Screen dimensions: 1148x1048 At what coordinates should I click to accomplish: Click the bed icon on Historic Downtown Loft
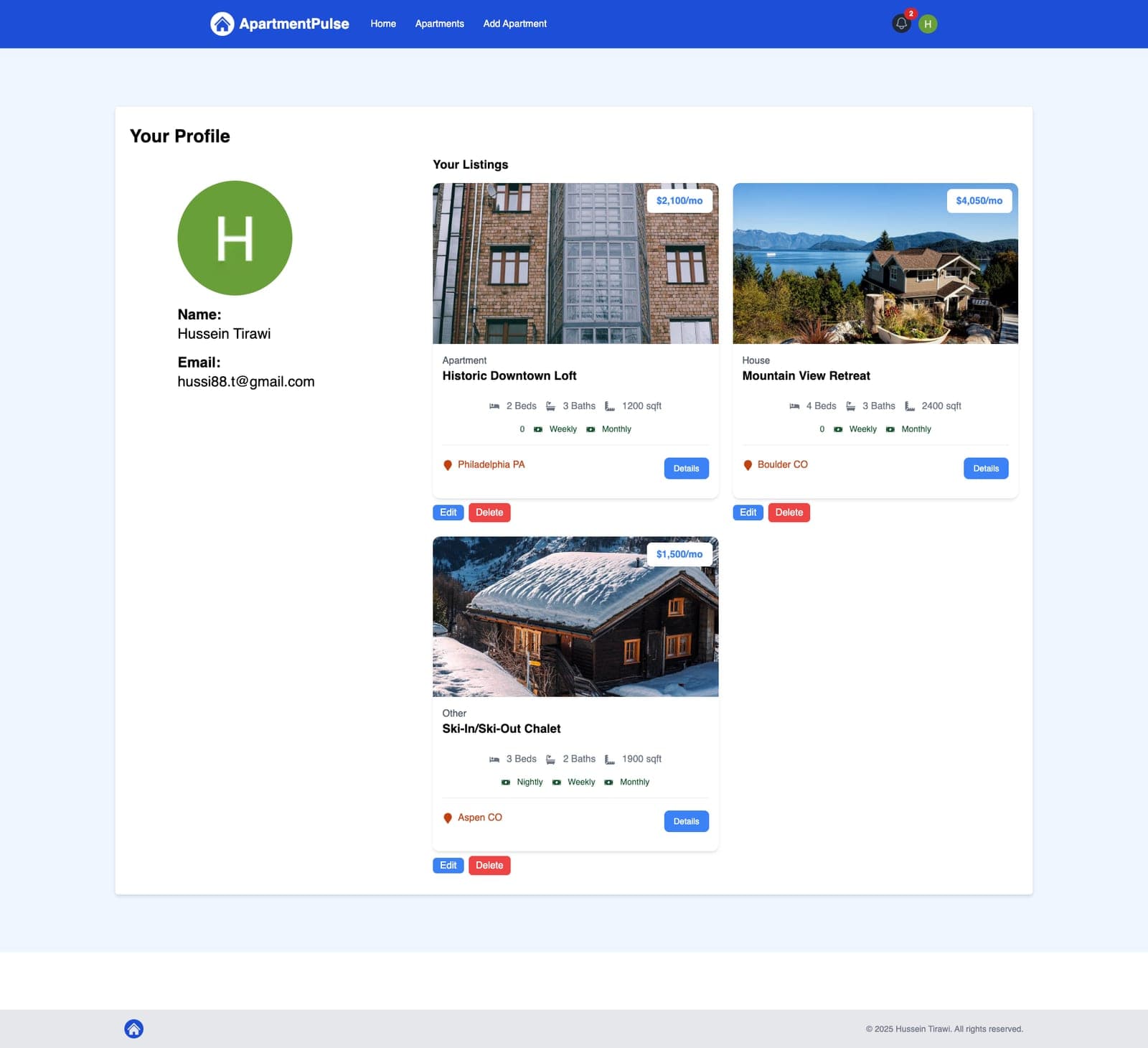click(494, 406)
